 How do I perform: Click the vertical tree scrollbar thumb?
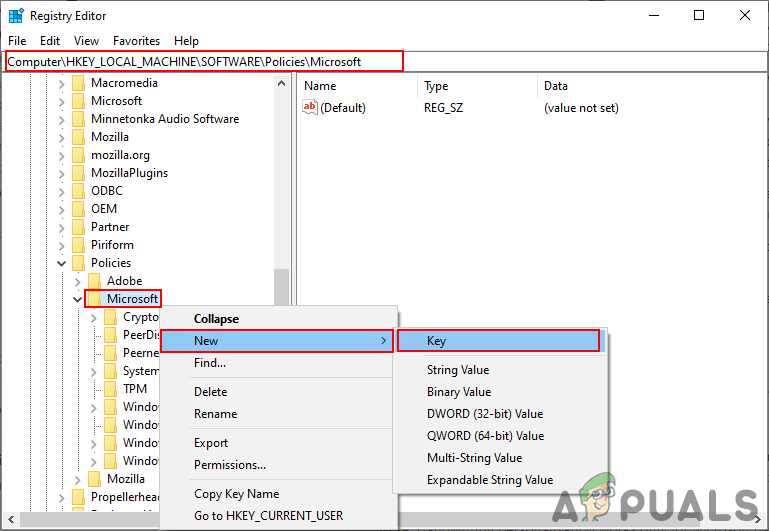coord(282,289)
